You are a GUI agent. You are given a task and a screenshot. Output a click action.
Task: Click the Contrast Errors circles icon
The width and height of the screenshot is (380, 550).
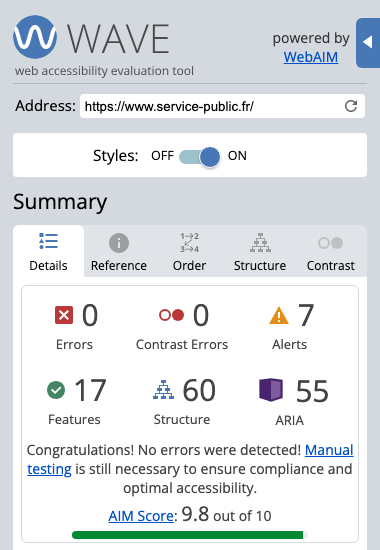171,315
